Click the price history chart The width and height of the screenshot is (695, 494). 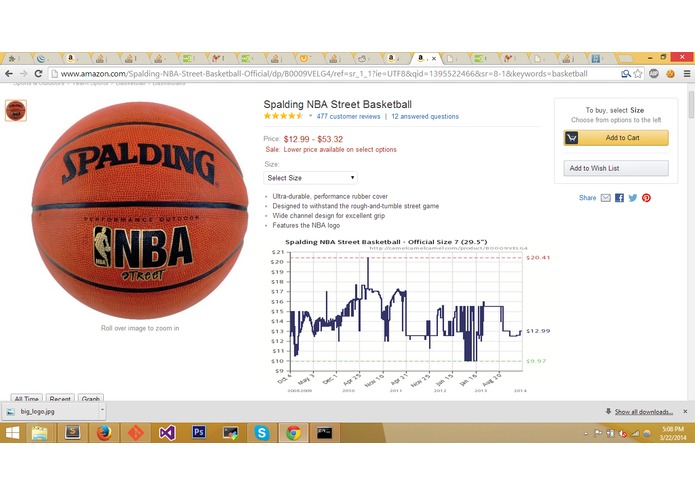point(410,315)
